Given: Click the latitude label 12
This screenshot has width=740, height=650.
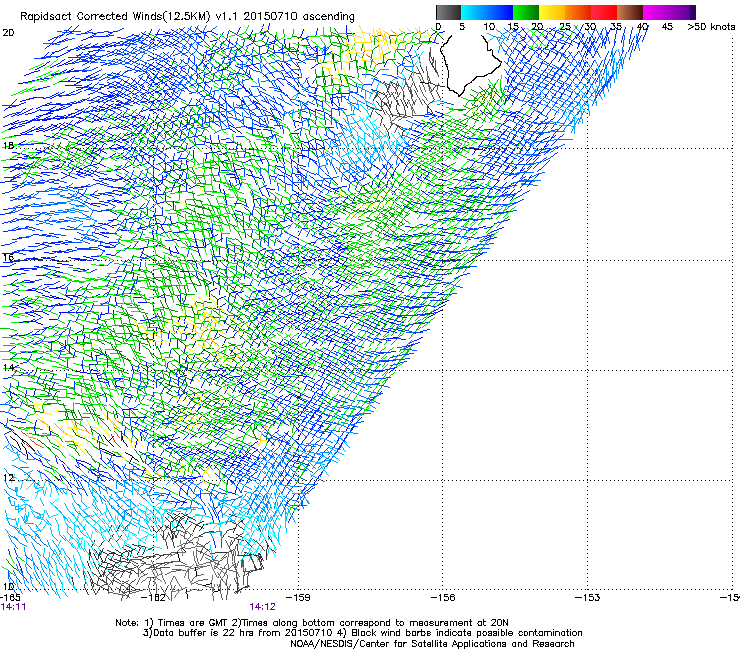Looking at the screenshot, I should pos(8,478).
